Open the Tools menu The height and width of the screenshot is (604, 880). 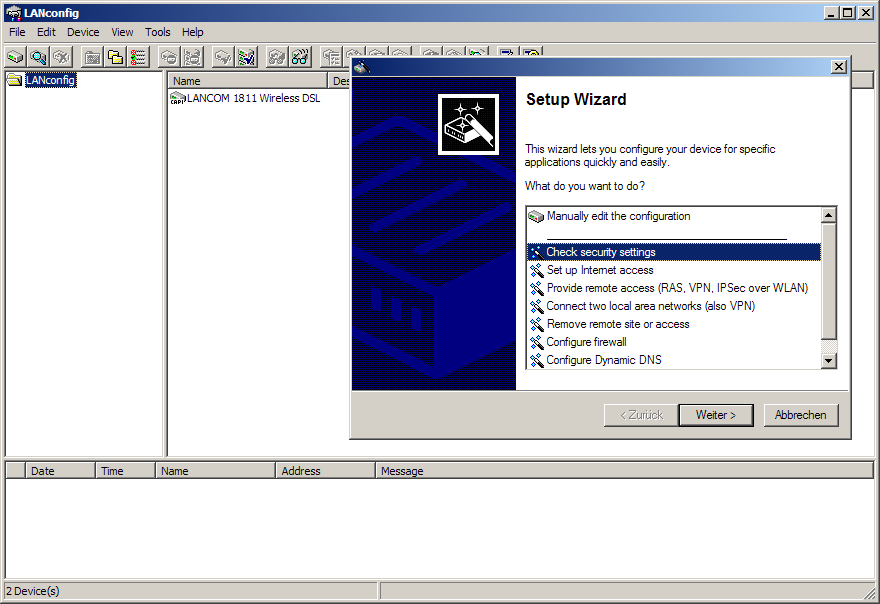tap(158, 32)
